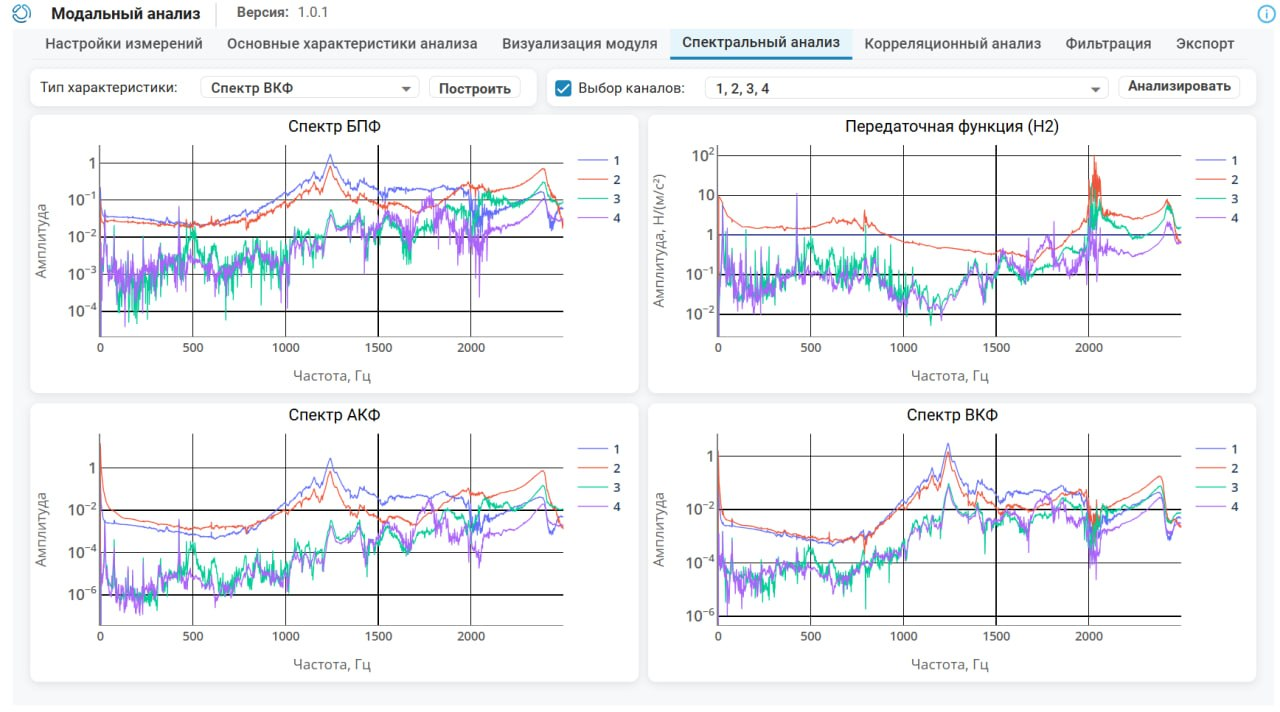Screen dimensions: 1280x712
Task: Click channel 4 in 'Спектр БПФ' legend
Action: [600, 217]
